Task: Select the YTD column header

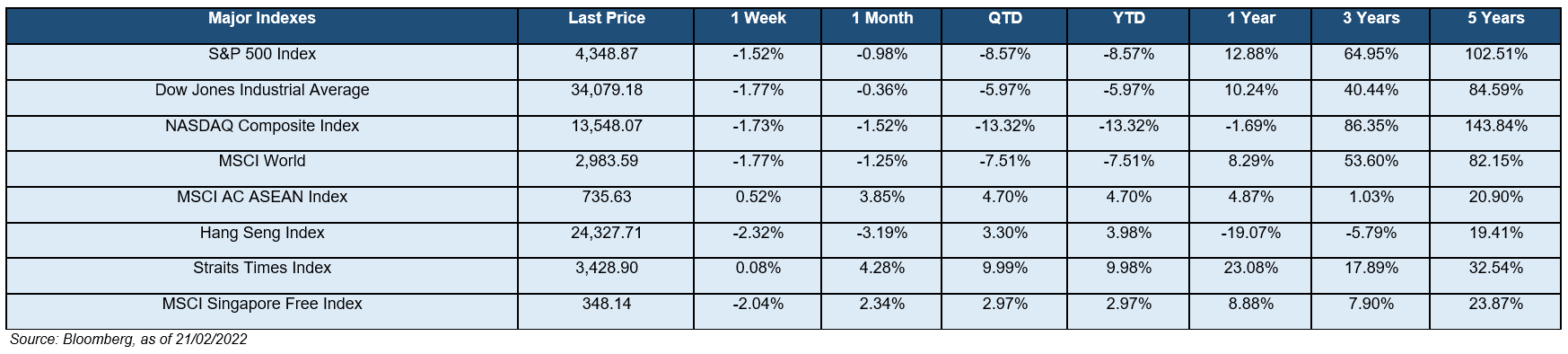Action: point(1128,19)
